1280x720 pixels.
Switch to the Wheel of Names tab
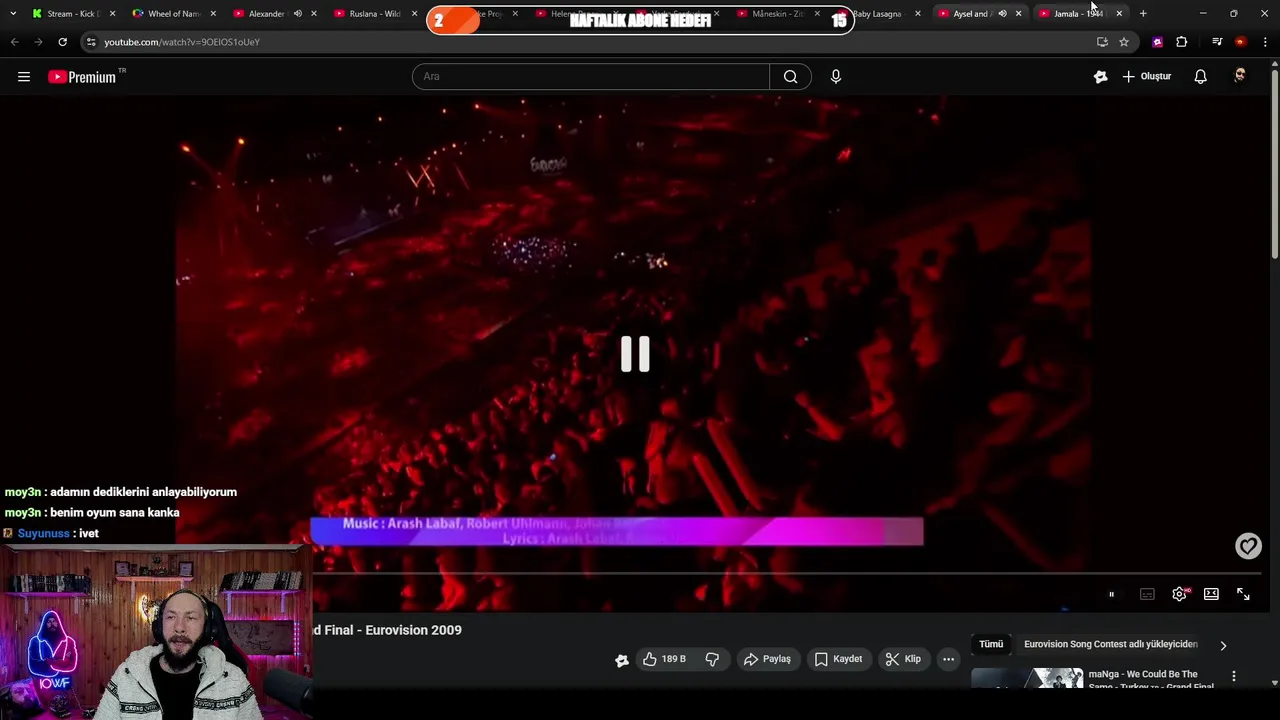pos(174,13)
